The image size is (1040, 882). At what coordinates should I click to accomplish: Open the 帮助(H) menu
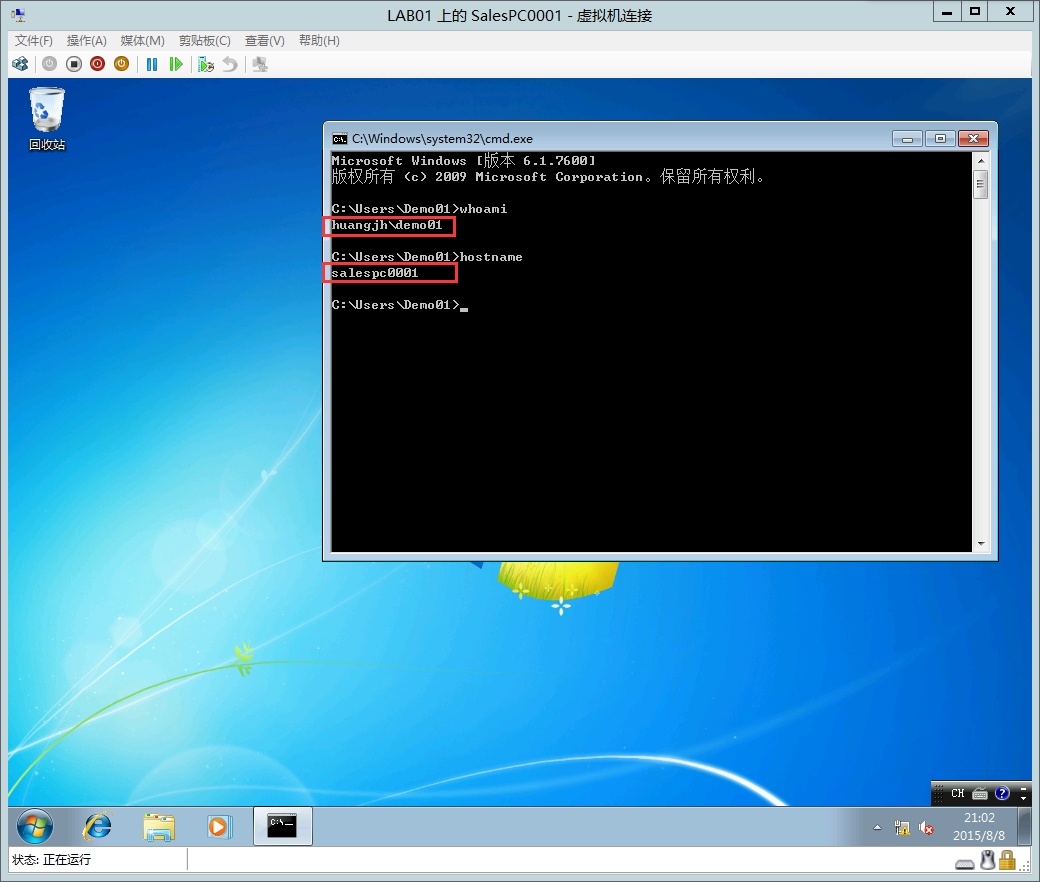pyautogui.click(x=319, y=40)
